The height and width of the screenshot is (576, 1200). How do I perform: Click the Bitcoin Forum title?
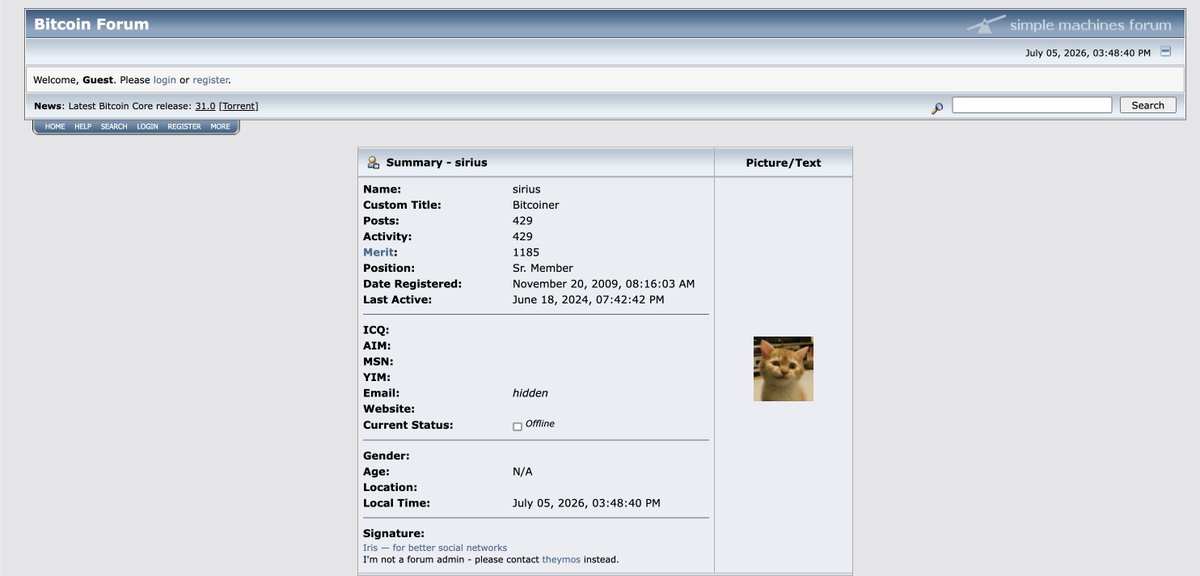pos(91,24)
